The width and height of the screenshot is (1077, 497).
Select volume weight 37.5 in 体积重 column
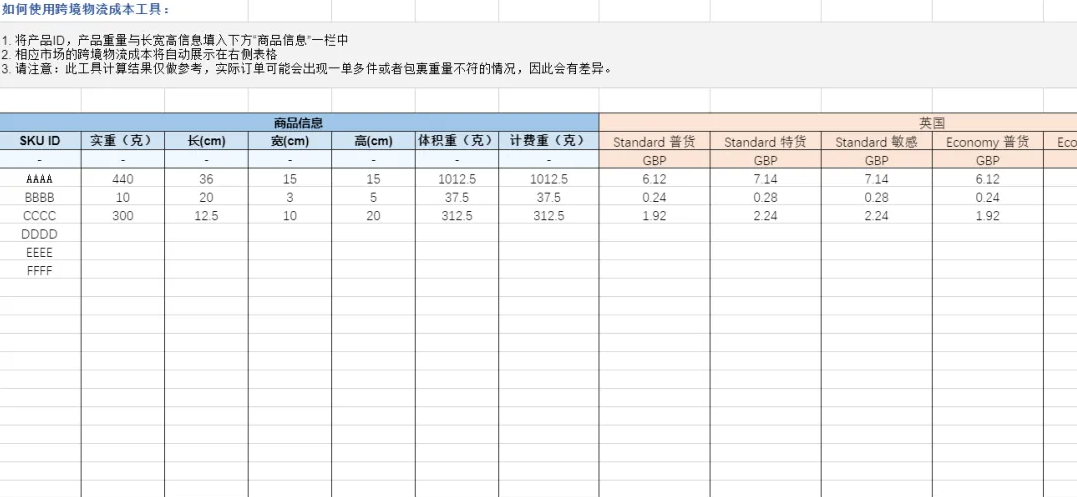click(x=457, y=197)
